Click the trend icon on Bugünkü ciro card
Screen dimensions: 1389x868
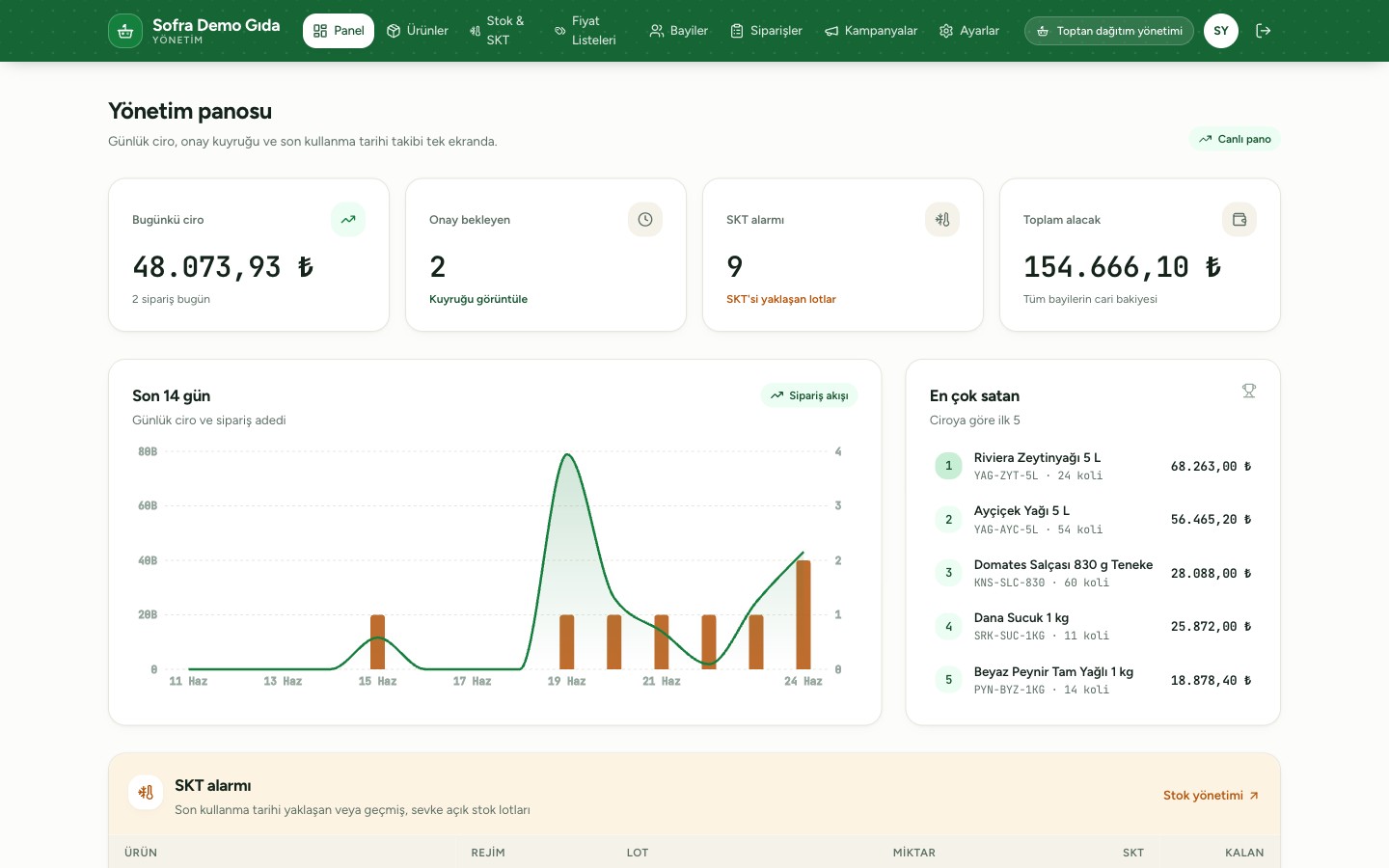(348, 220)
